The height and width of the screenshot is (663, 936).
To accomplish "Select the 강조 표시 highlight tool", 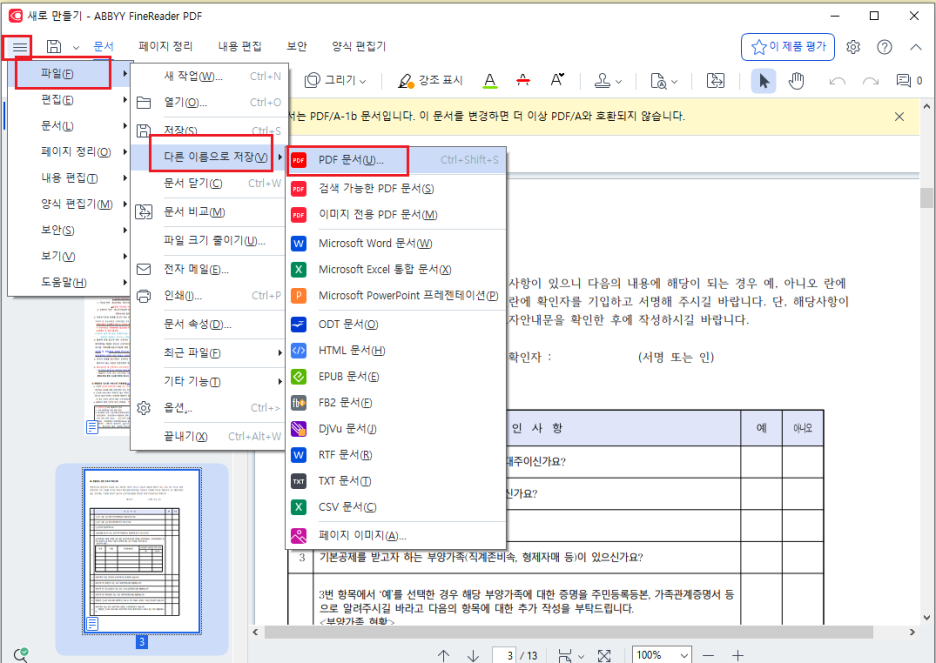I will coord(430,81).
